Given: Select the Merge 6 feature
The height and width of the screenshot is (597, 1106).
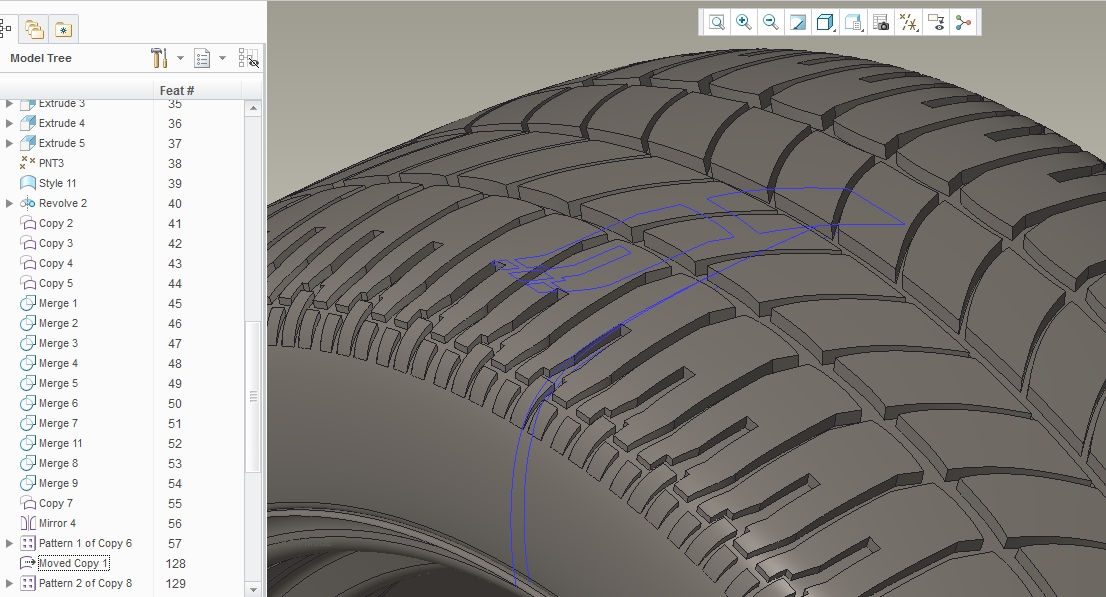Looking at the screenshot, I should point(59,403).
